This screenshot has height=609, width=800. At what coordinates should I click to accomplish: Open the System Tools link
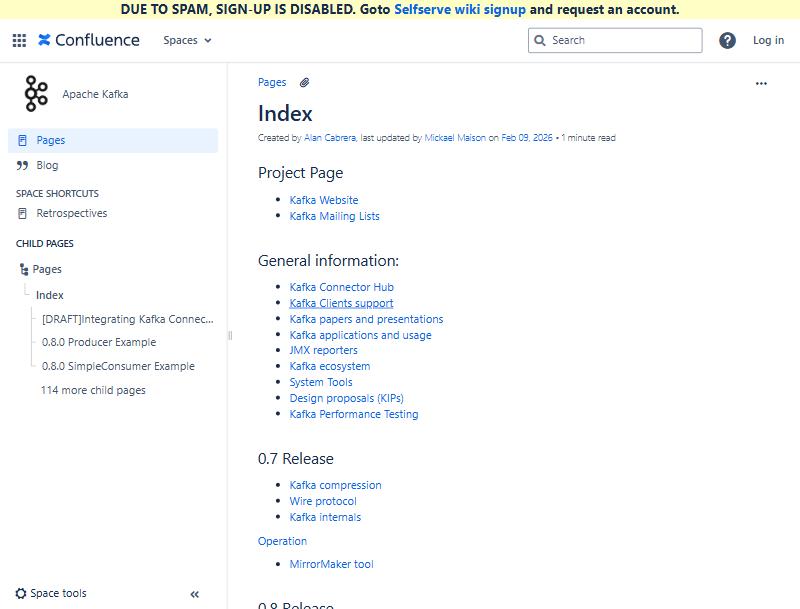(321, 382)
